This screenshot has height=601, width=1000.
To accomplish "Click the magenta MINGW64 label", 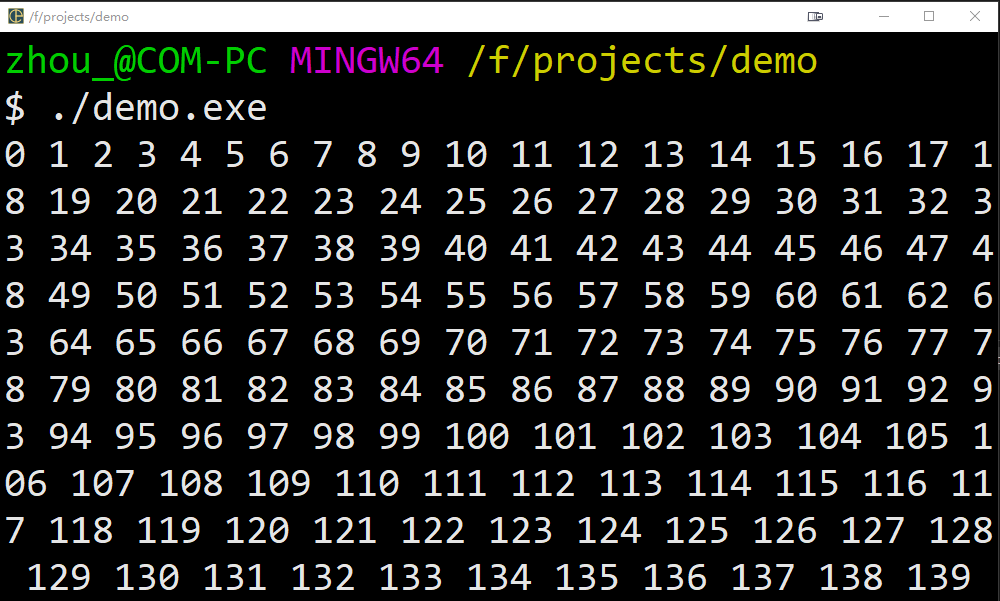I will pos(367,61).
